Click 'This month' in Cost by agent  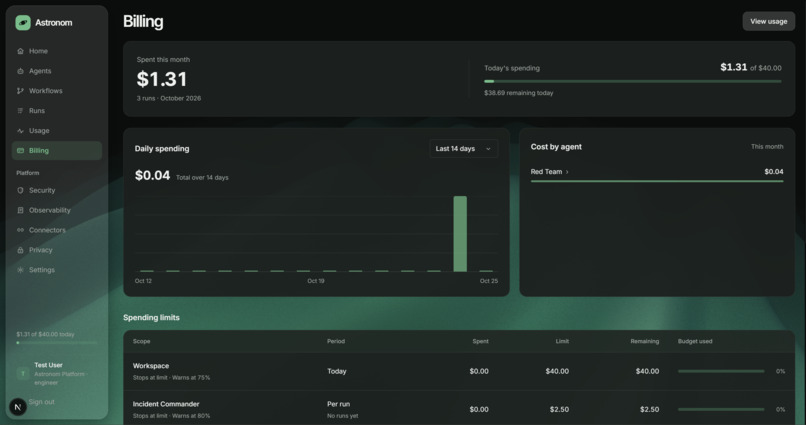pyautogui.click(x=767, y=147)
